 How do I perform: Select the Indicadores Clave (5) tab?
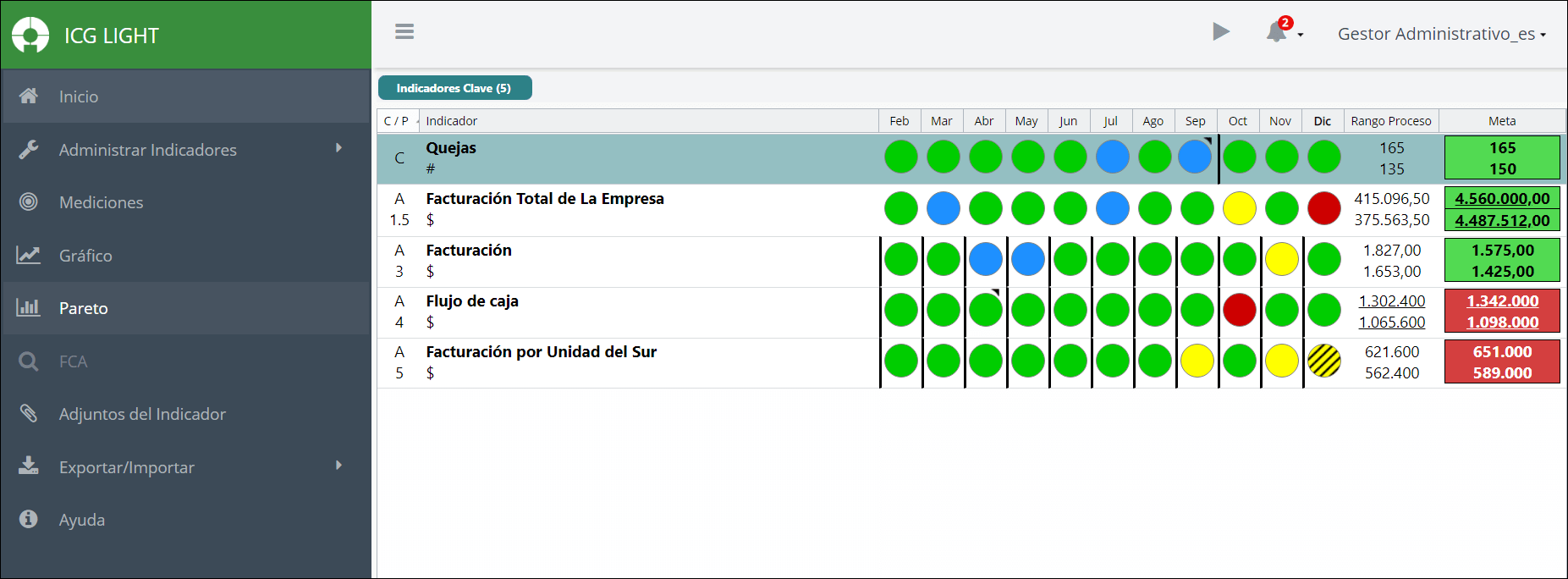pyautogui.click(x=454, y=88)
